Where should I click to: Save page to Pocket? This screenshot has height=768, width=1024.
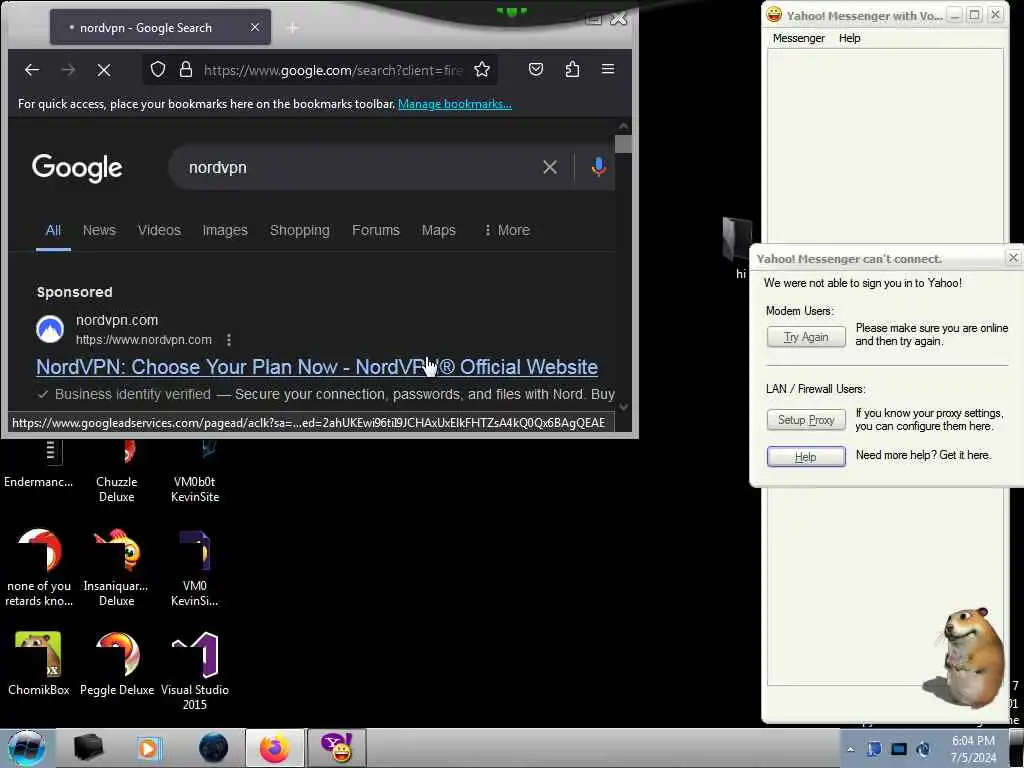(x=536, y=69)
